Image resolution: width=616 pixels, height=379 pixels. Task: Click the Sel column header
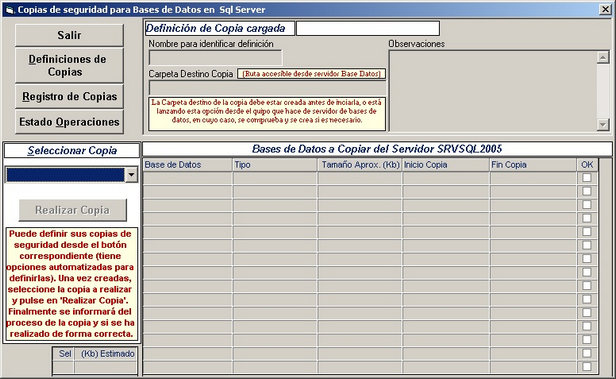point(64,354)
